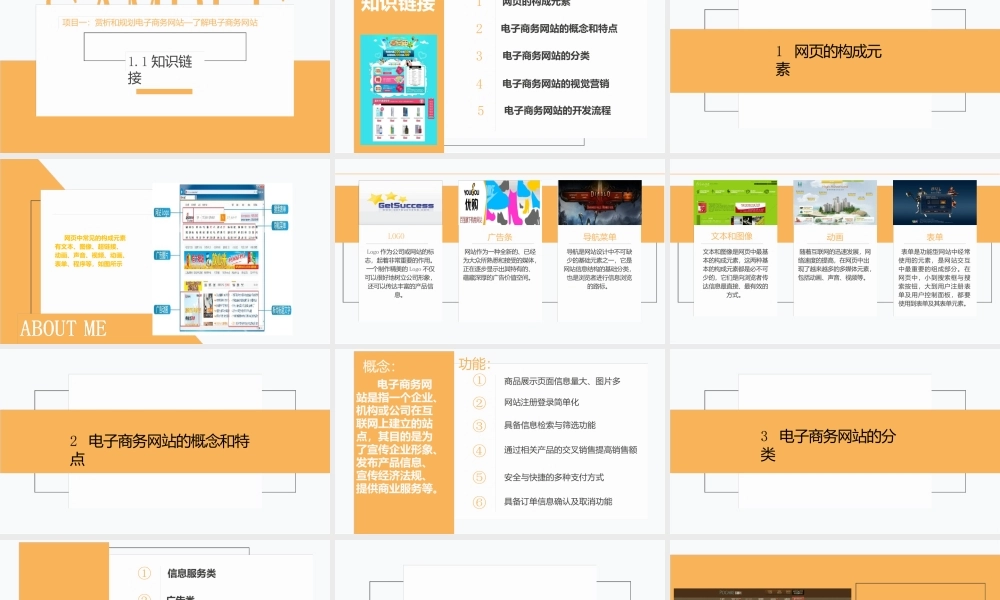The image size is (1000, 600).
Task: Open the '3 电子商务网站的分类' section slide
Action: [x=835, y=441]
